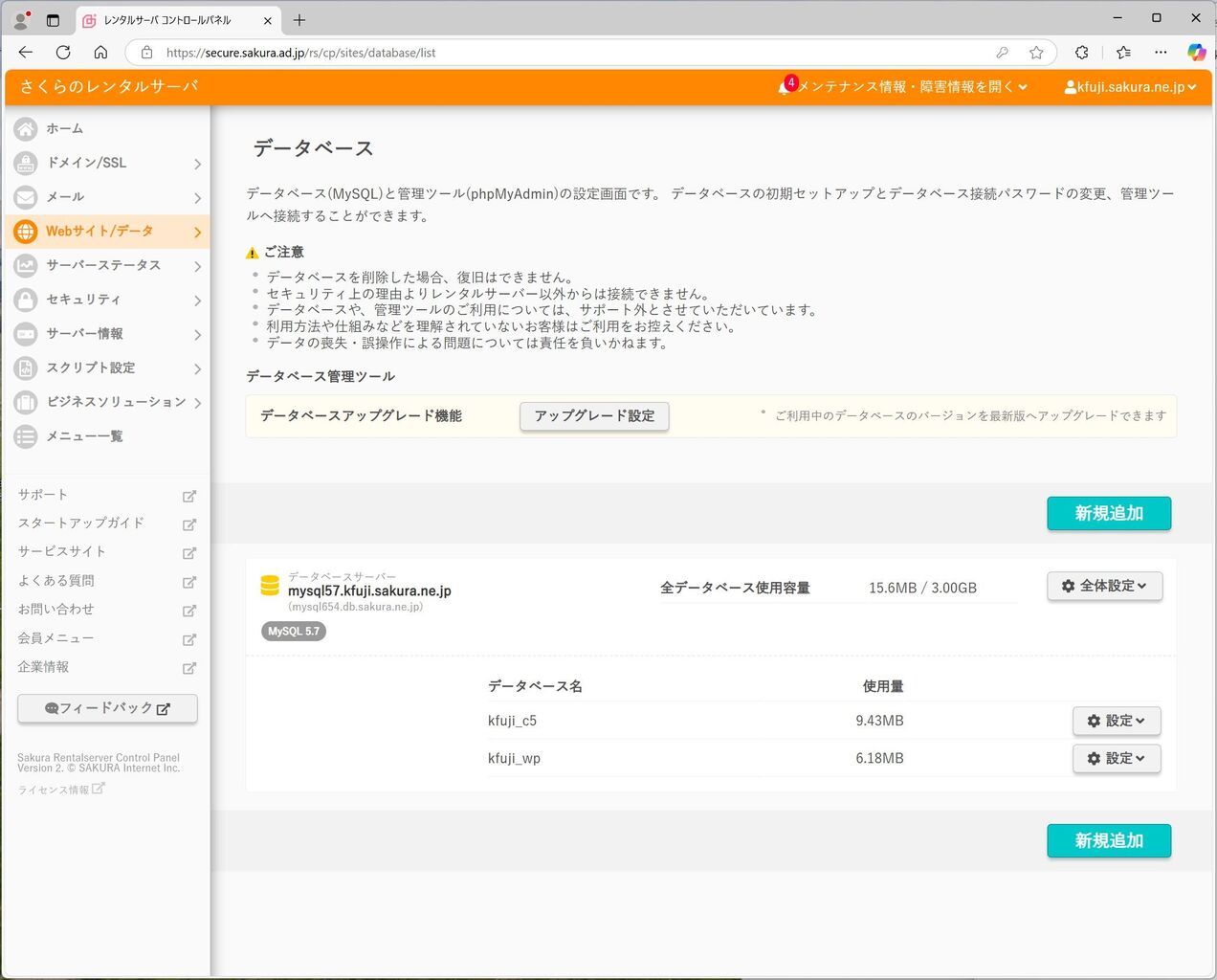The height and width of the screenshot is (980, 1217).
Task: Click external link icon beside スタートアップガイド
Action: (x=189, y=524)
